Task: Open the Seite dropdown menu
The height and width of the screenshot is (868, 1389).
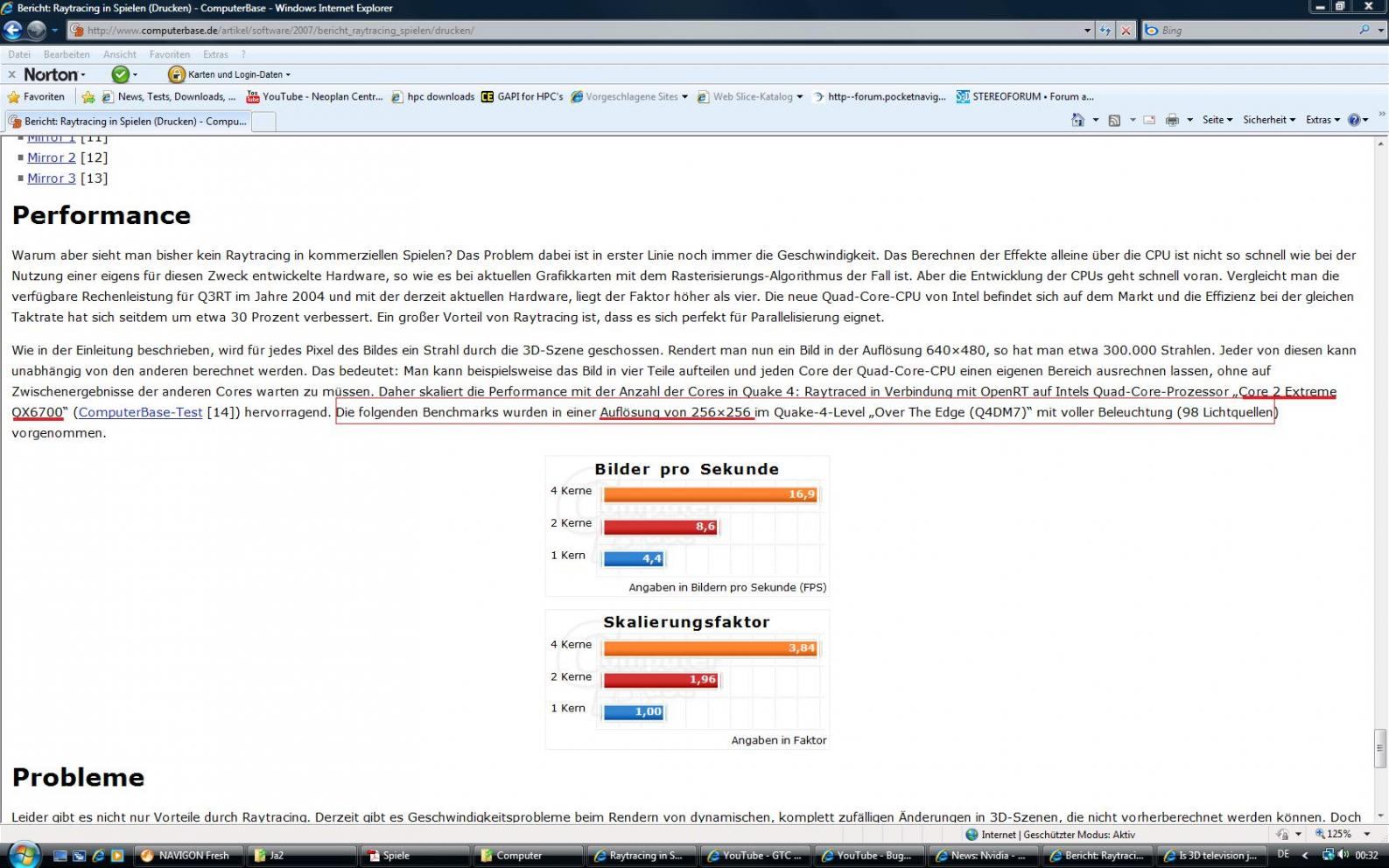Action: coord(1217,120)
